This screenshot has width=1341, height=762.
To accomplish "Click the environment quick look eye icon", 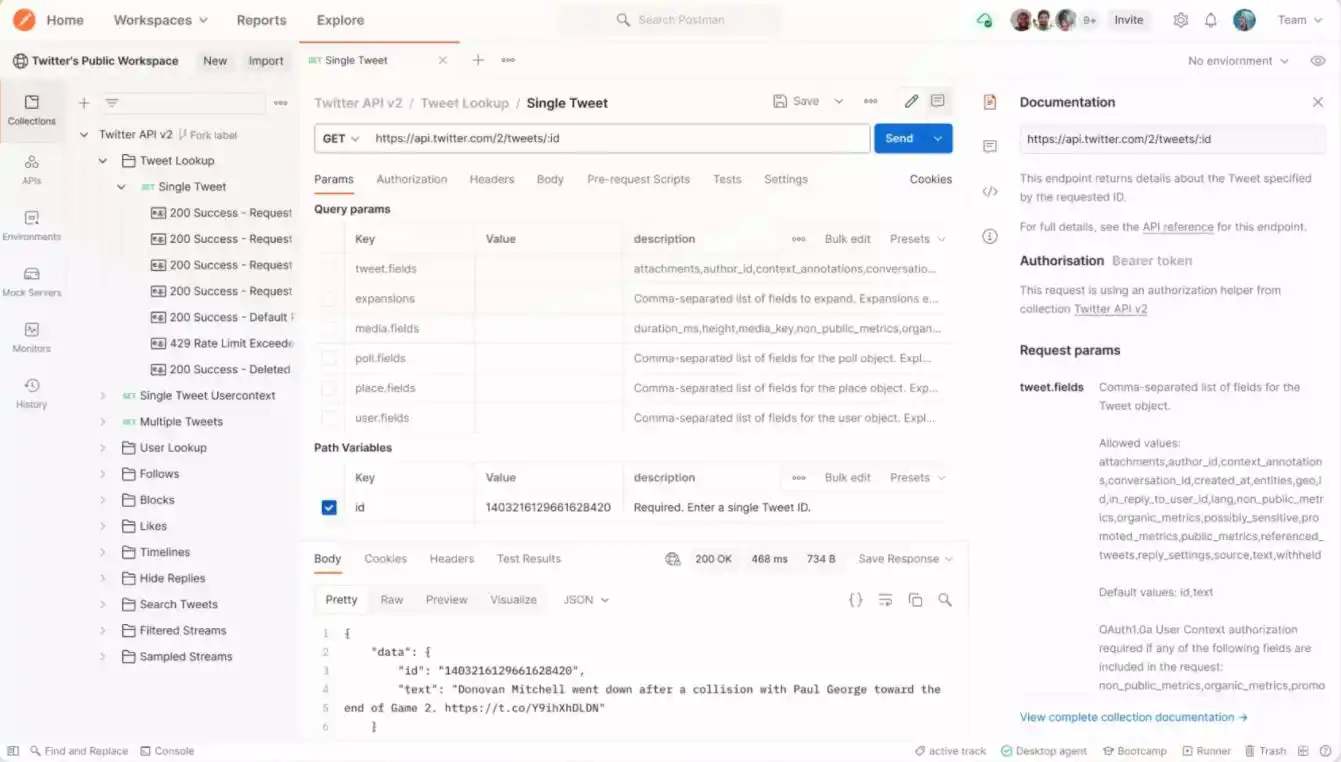I will (1318, 61).
